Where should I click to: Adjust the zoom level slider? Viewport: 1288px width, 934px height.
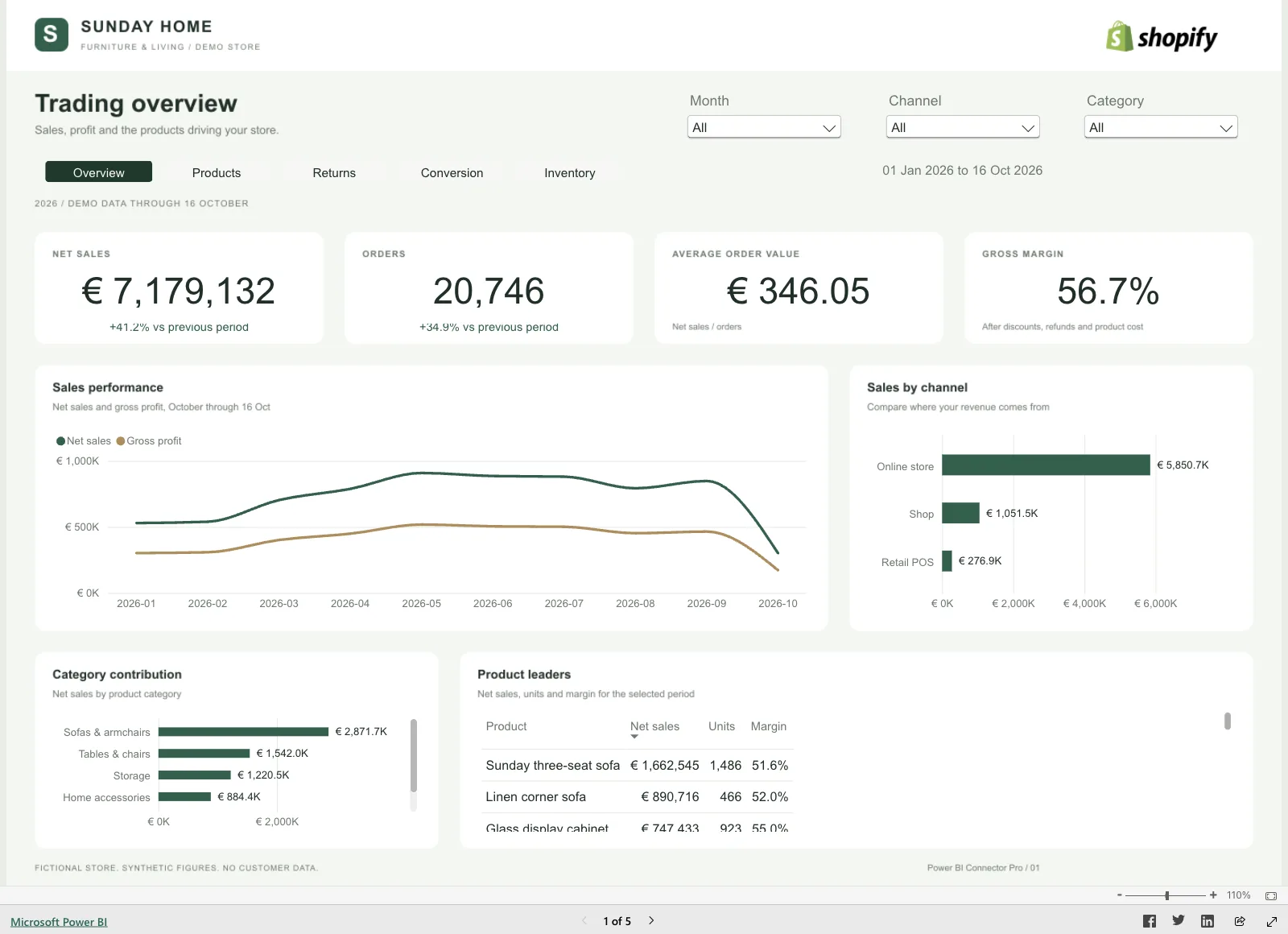click(1166, 895)
